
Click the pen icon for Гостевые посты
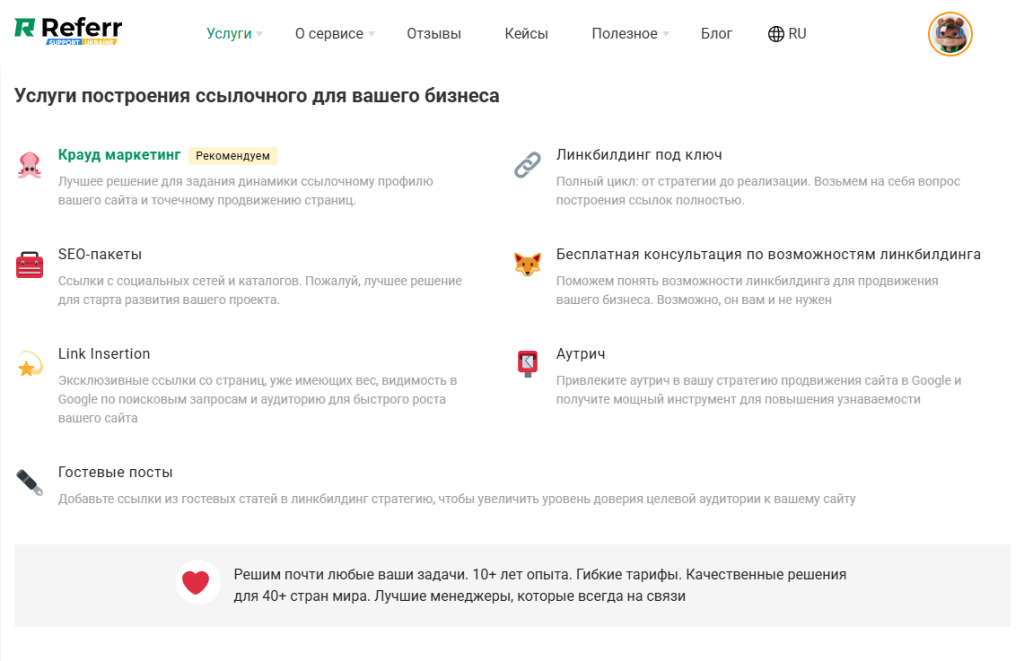29,482
